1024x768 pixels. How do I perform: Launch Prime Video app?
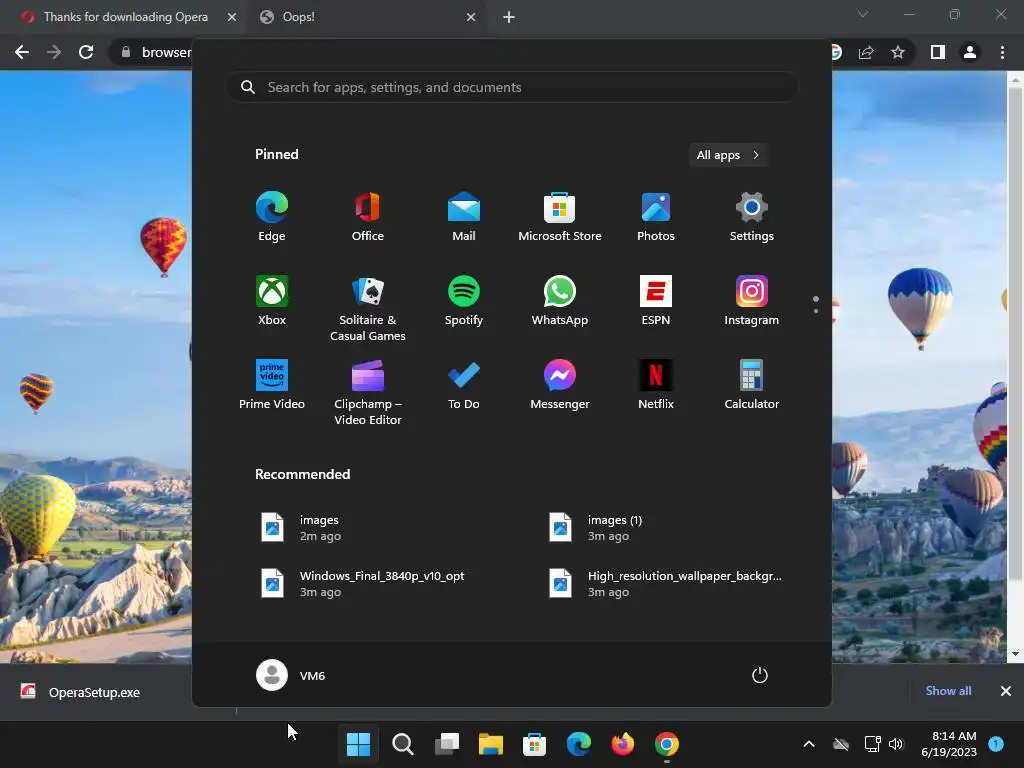[272, 385]
